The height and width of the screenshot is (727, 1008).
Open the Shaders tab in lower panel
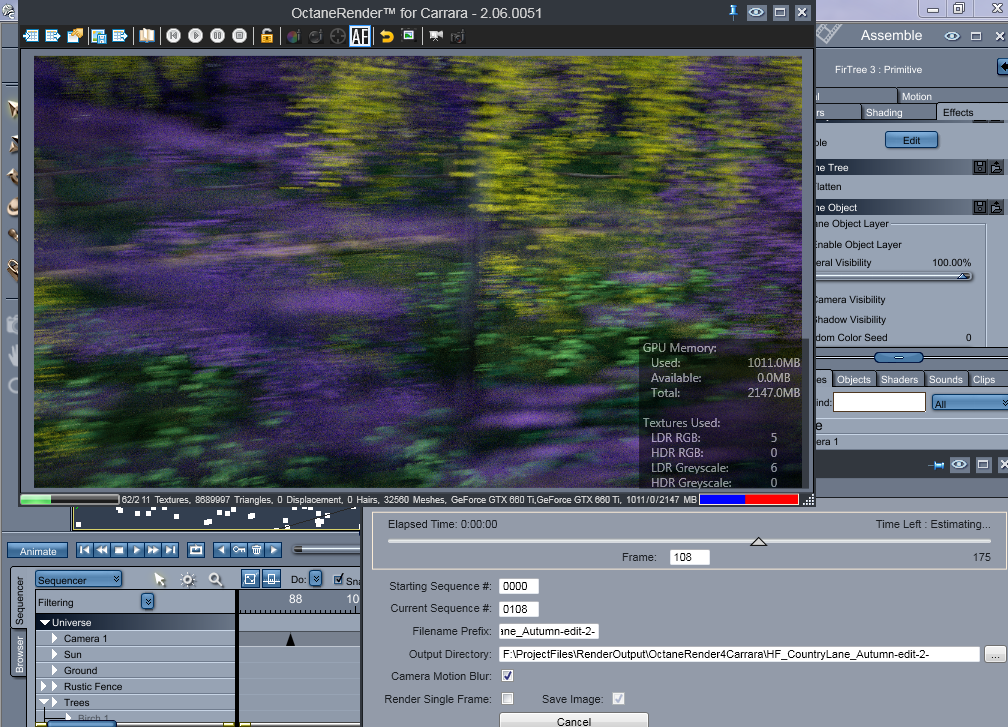point(899,379)
